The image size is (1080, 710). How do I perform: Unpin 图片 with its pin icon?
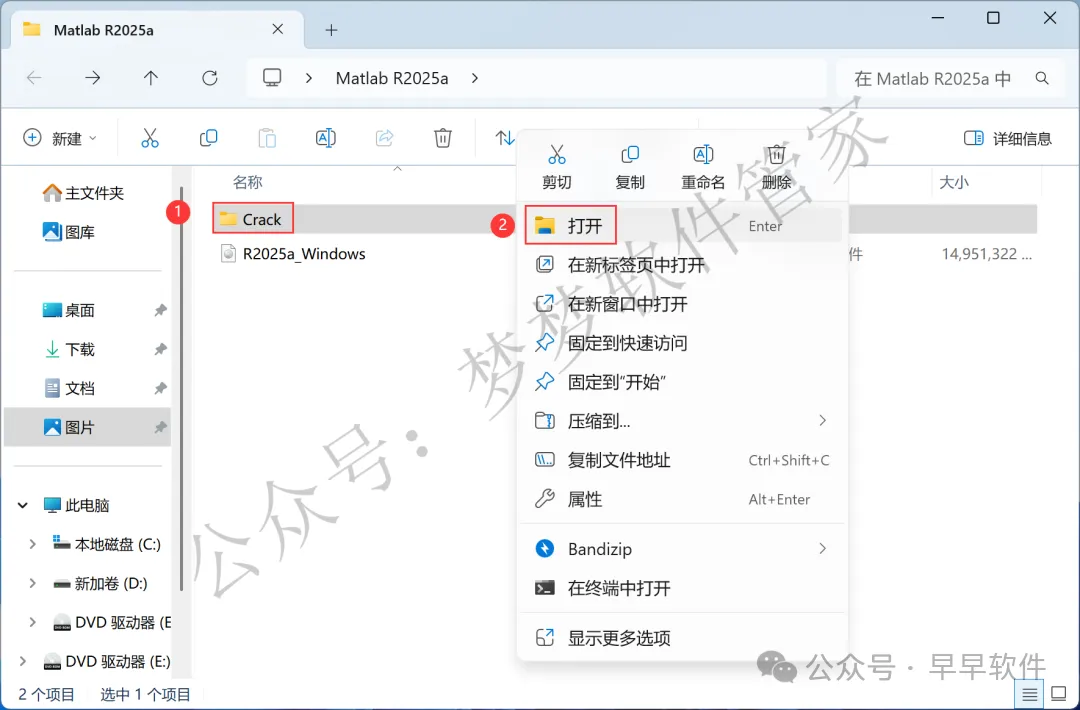tap(160, 428)
